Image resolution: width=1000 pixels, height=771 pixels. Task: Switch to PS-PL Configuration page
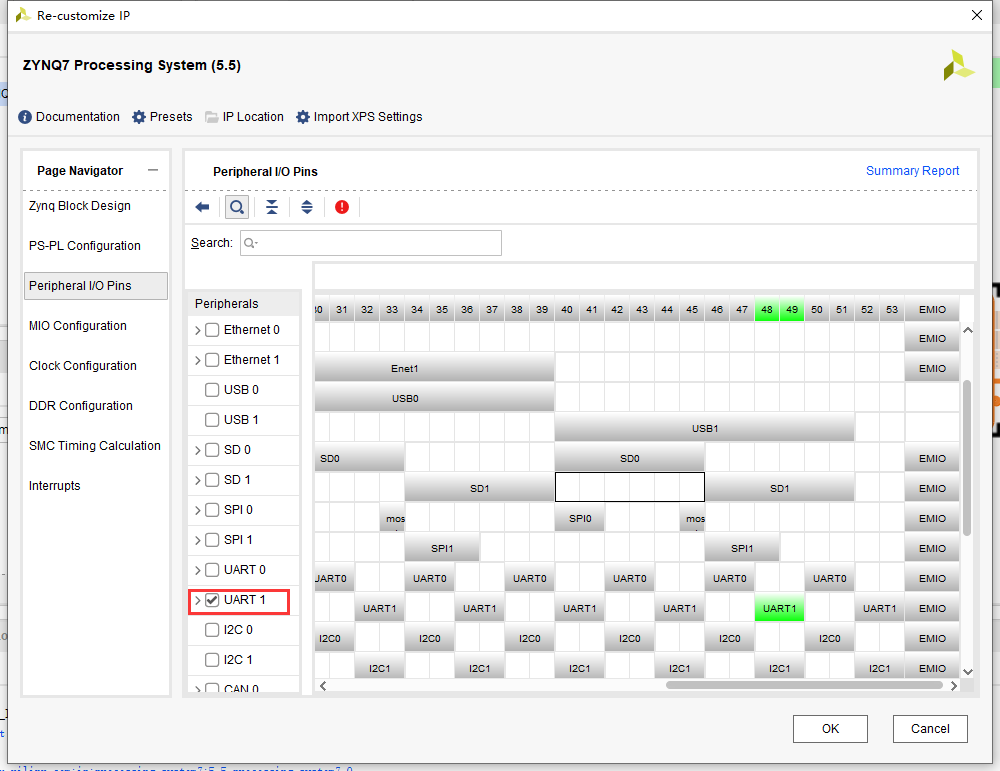coord(85,246)
